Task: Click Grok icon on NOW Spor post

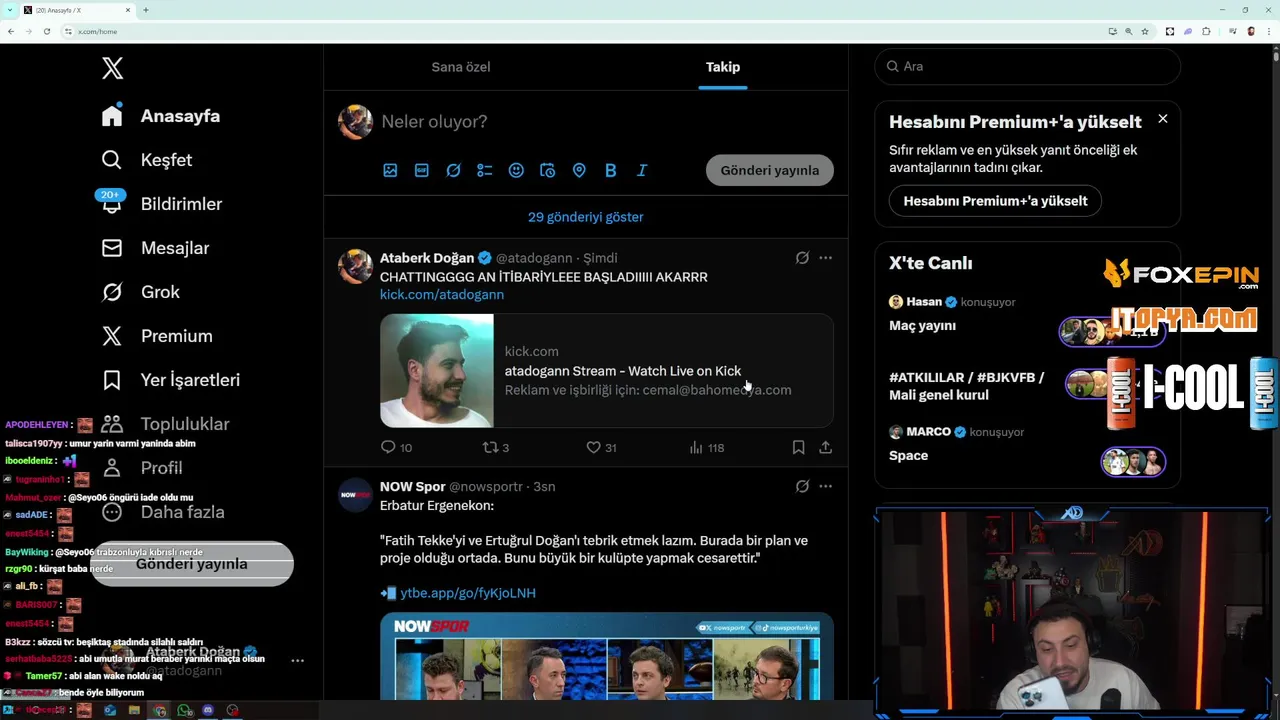Action: [802, 487]
